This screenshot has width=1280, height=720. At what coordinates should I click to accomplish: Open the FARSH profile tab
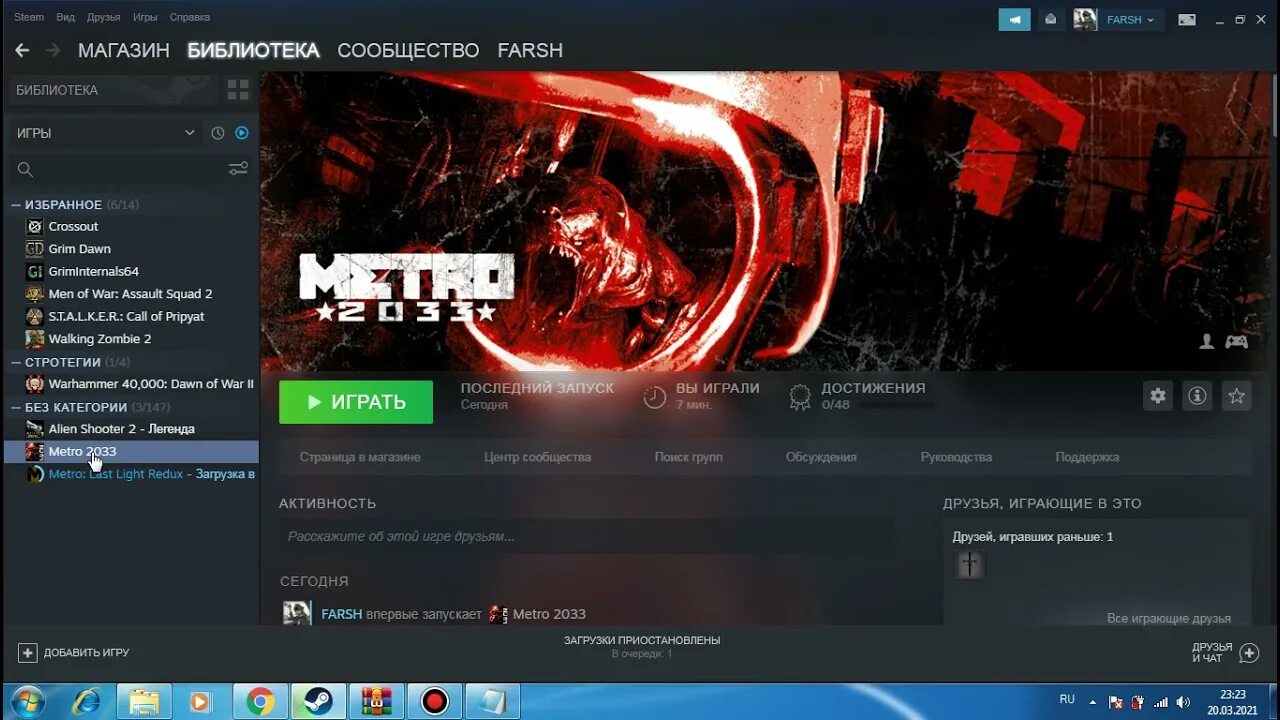(x=530, y=50)
